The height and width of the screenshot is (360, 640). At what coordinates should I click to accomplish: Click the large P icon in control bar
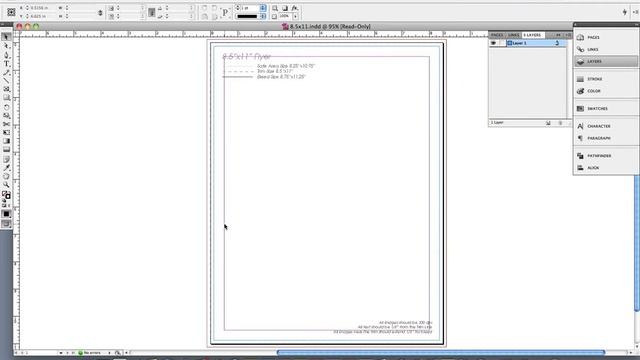pos(225,12)
